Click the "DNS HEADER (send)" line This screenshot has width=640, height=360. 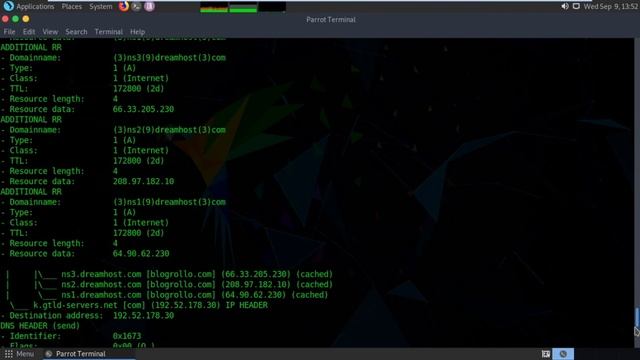pyautogui.click(x=40, y=326)
